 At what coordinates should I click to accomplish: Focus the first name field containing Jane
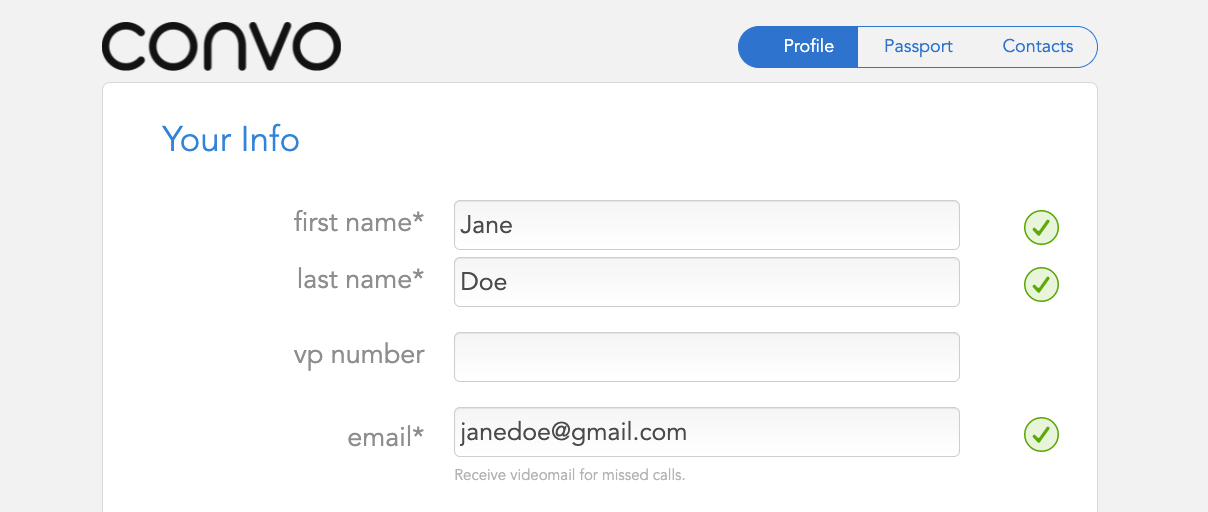tap(706, 226)
